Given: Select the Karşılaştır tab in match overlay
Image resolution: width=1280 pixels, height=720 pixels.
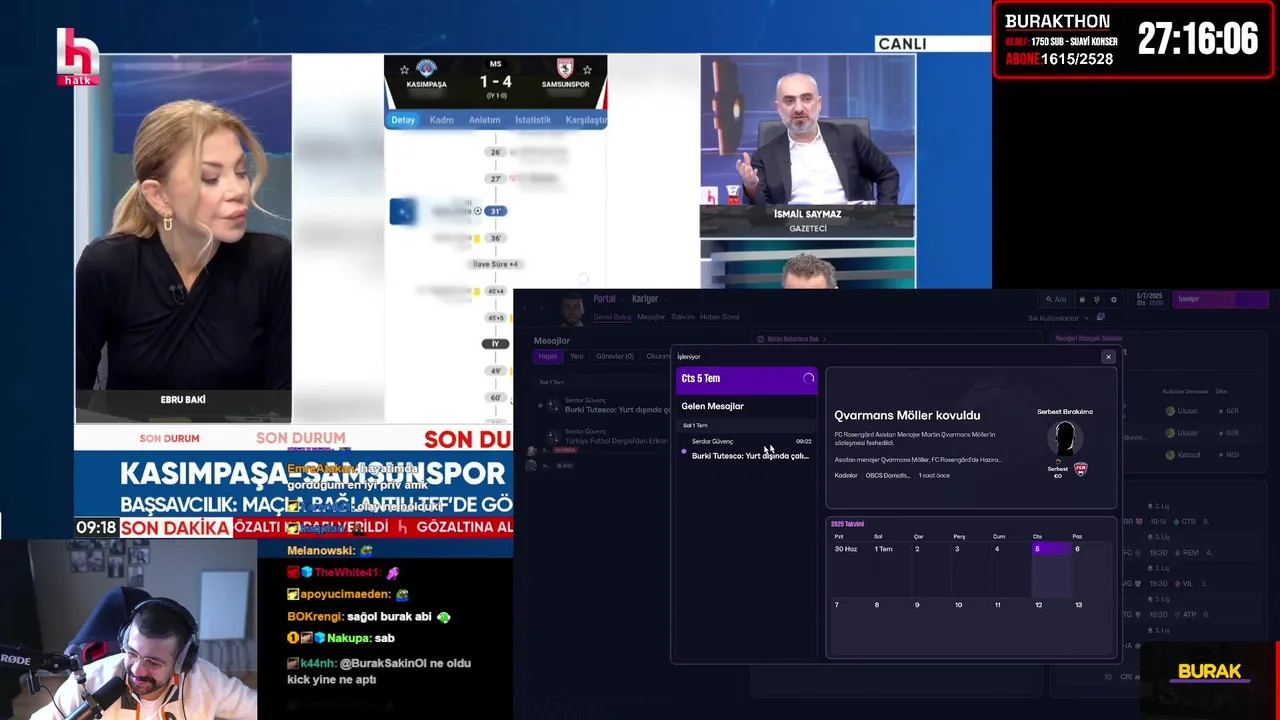Looking at the screenshot, I should click(x=586, y=120).
